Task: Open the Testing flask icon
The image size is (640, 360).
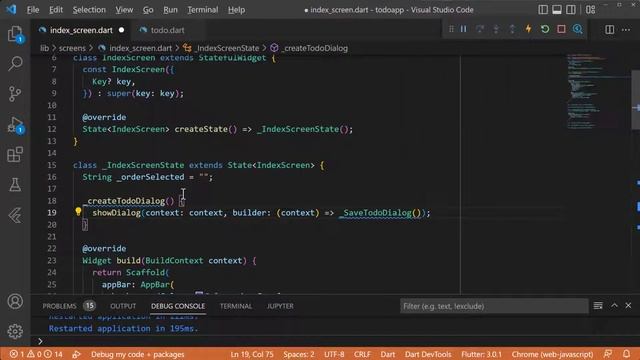Action: click(x=15, y=184)
